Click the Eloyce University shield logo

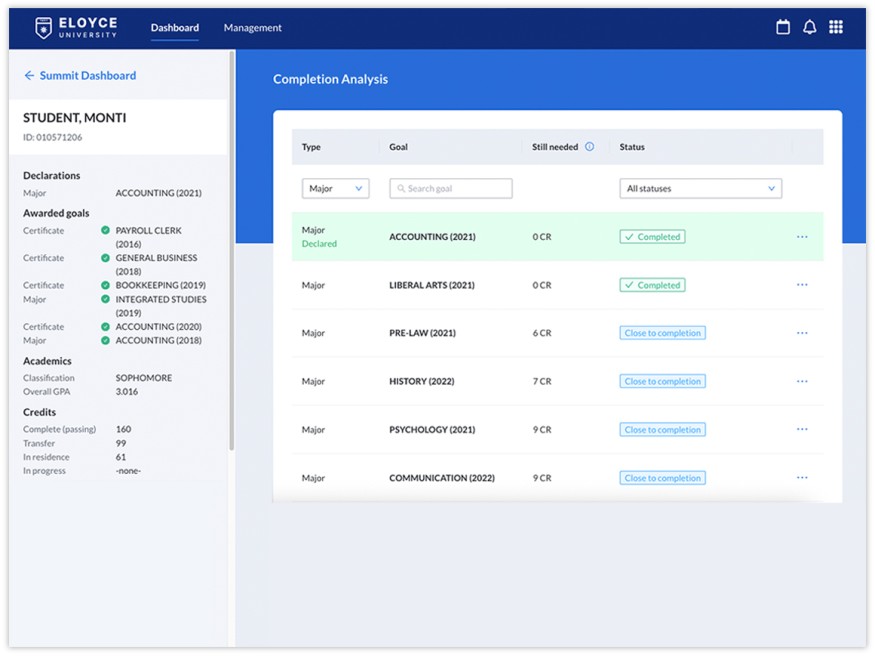pyautogui.click(x=43, y=28)
